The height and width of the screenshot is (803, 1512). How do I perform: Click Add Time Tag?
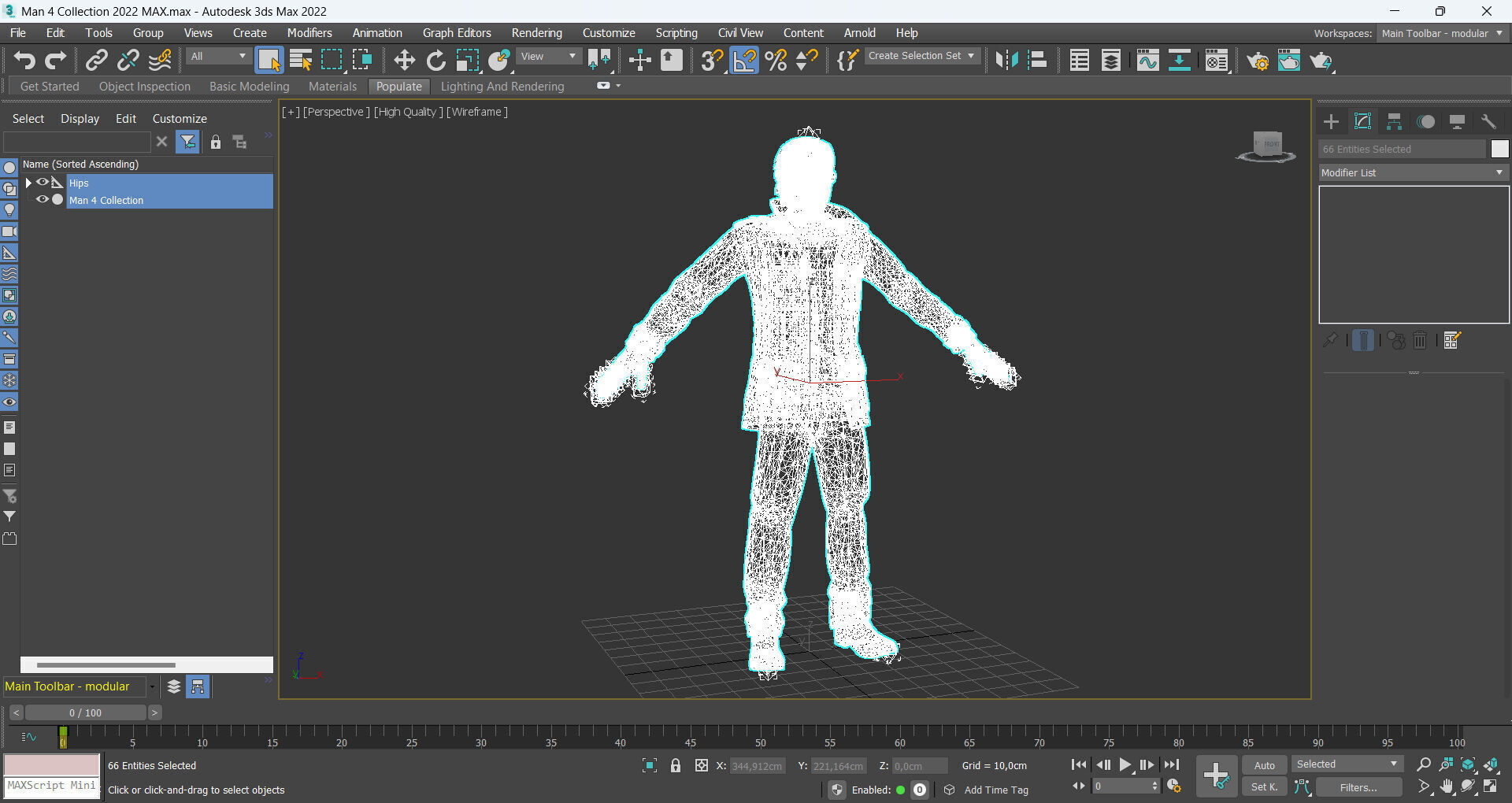point(996,790)
